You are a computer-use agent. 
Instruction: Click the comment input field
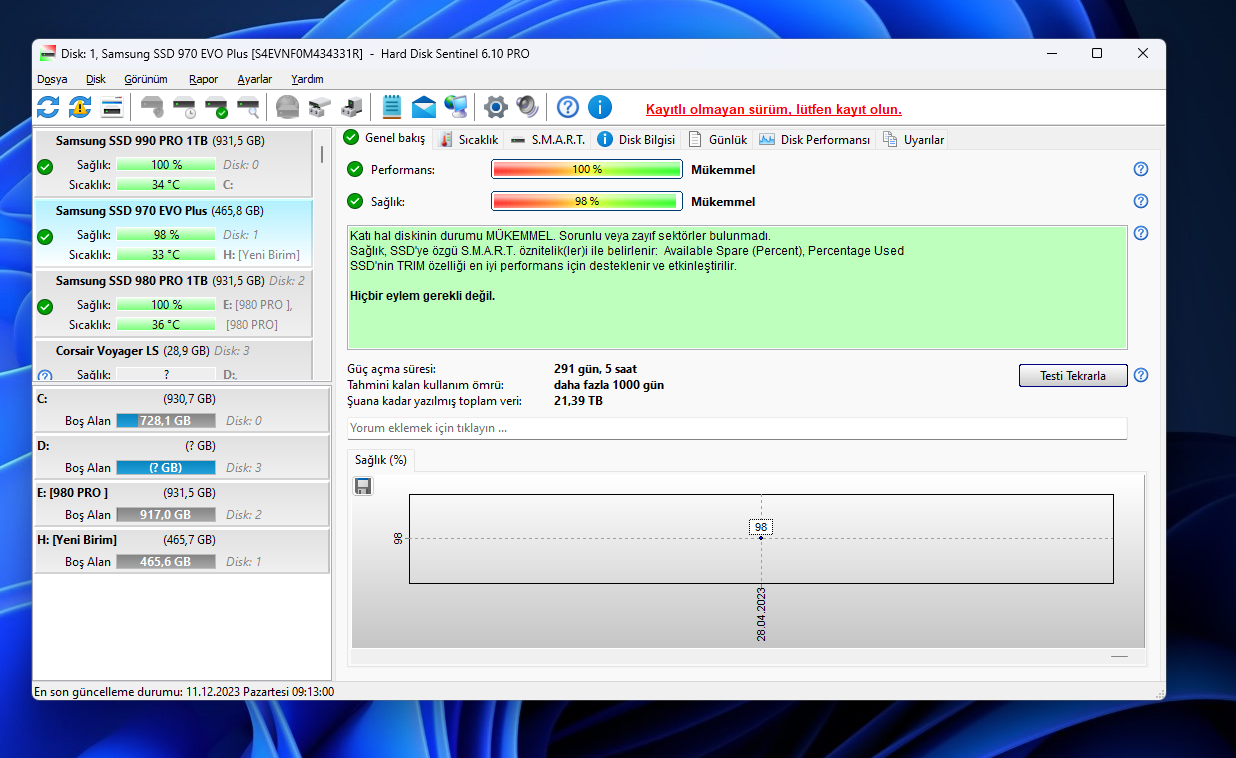[737, 428]
